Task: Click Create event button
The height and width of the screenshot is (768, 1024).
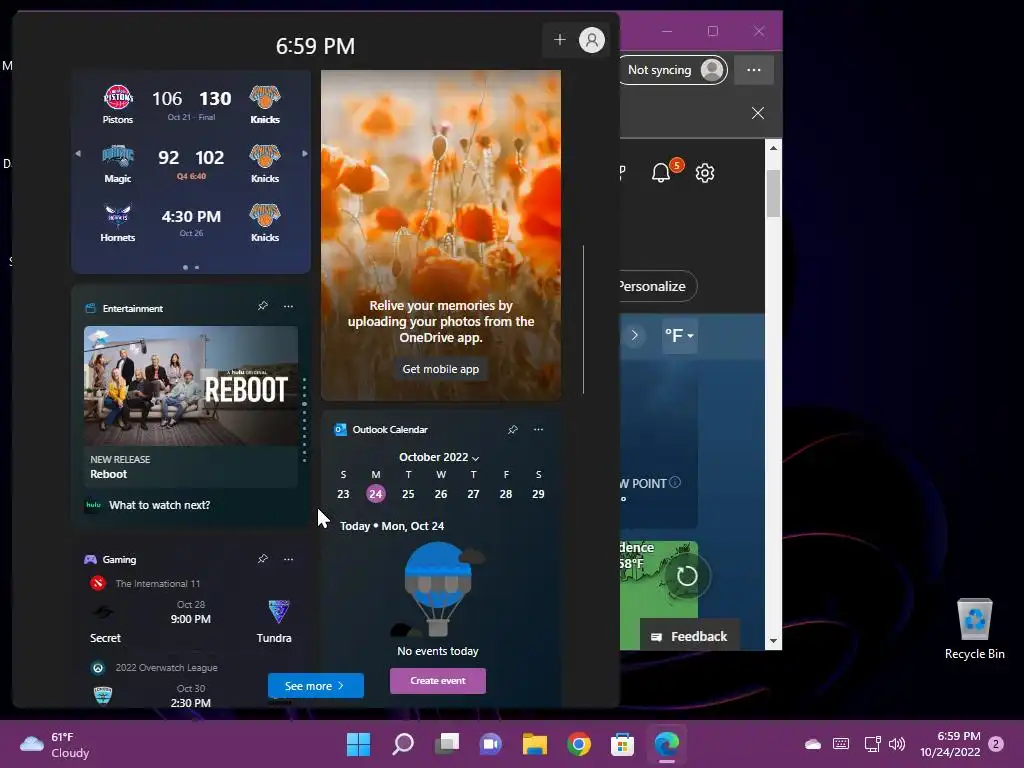Action: 438,680
